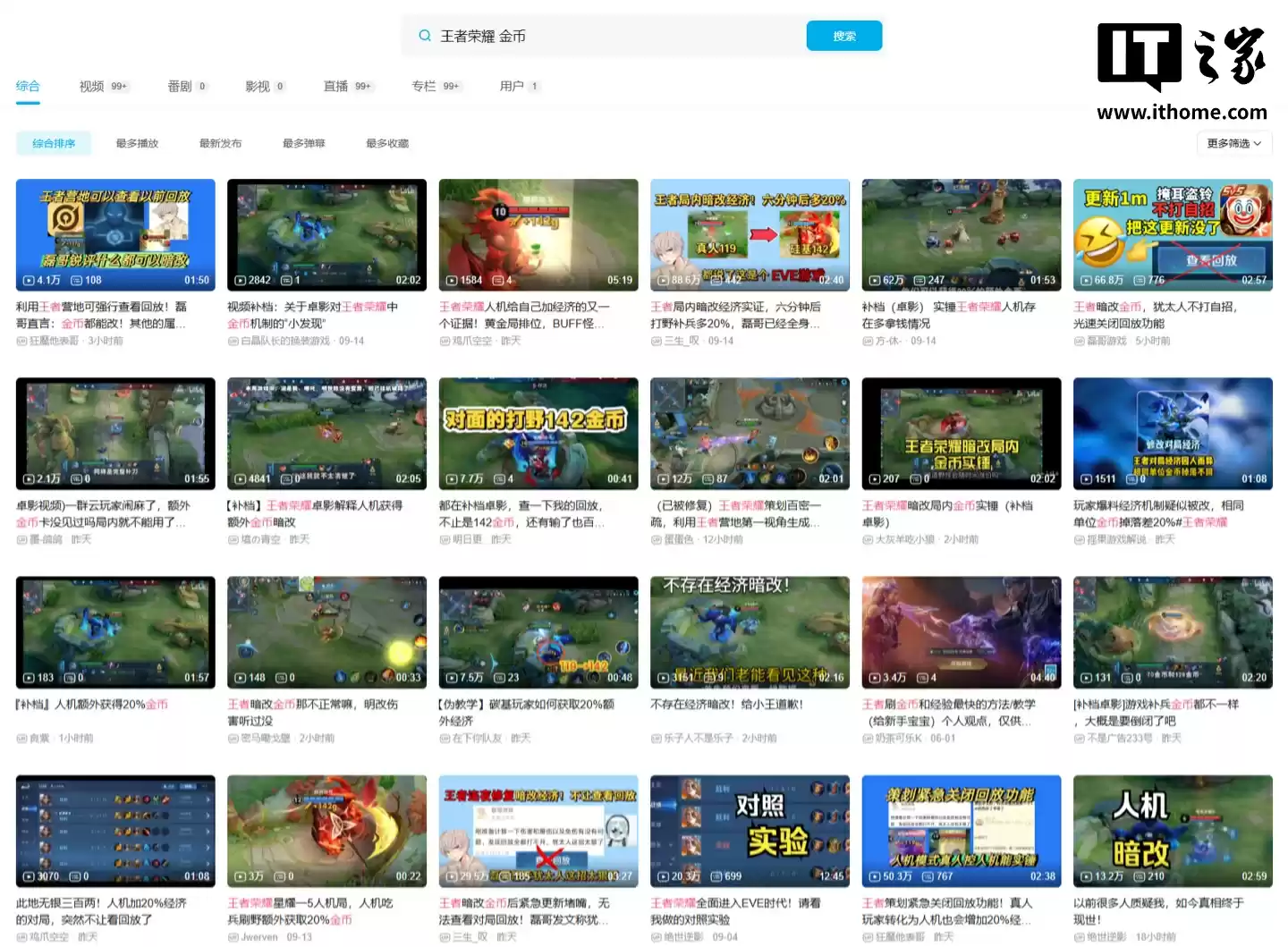Open the 人机暗改 video thumbnail
The image size is (1288, 947).
coord(1172,831)
